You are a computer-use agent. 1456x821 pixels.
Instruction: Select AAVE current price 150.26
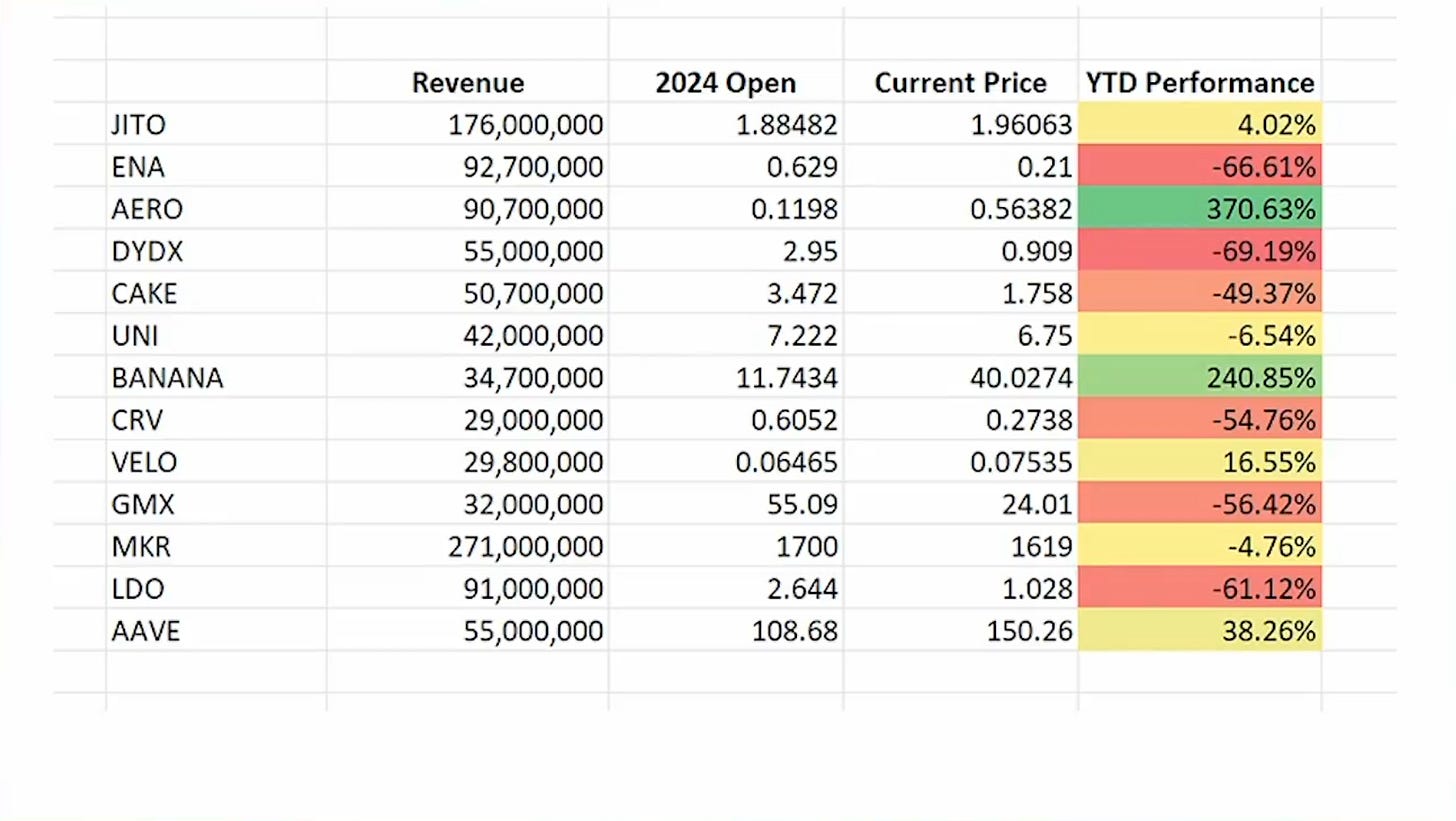960,630
